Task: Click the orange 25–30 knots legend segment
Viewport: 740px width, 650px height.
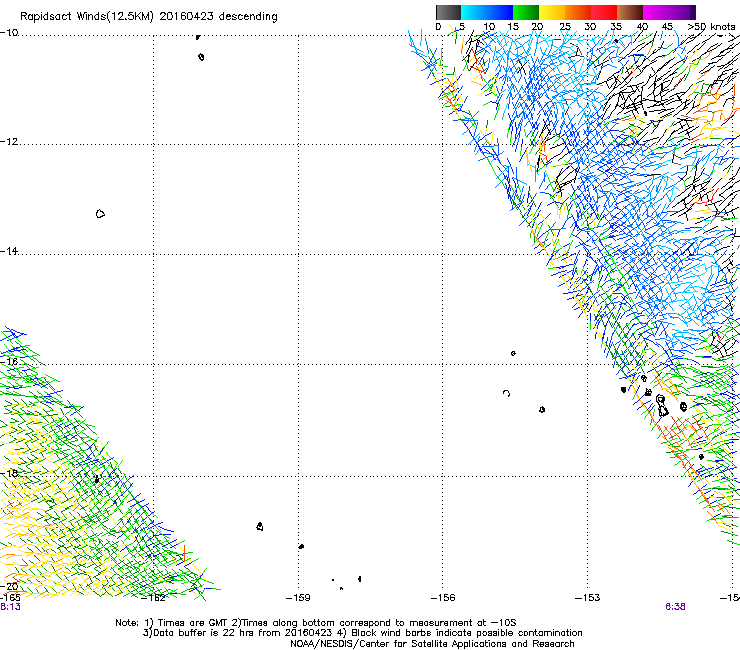Action: [x=578, y=12]
